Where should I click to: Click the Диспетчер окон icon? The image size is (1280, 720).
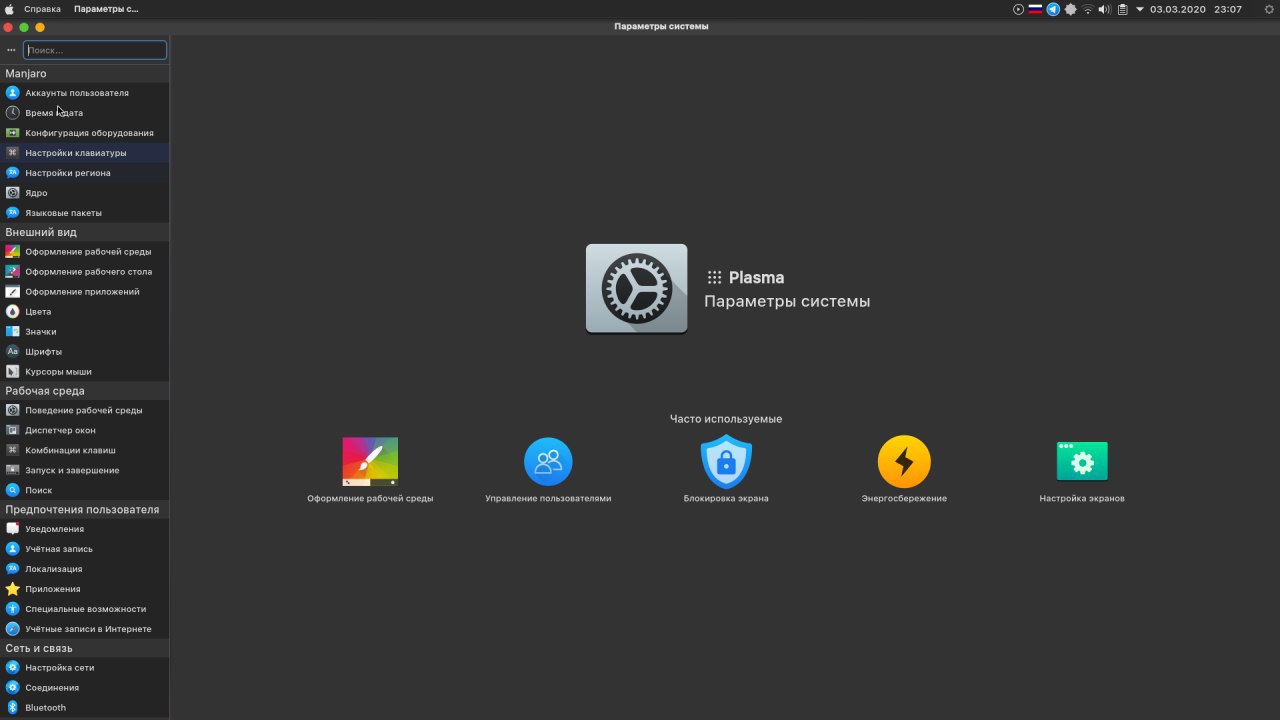12,431
